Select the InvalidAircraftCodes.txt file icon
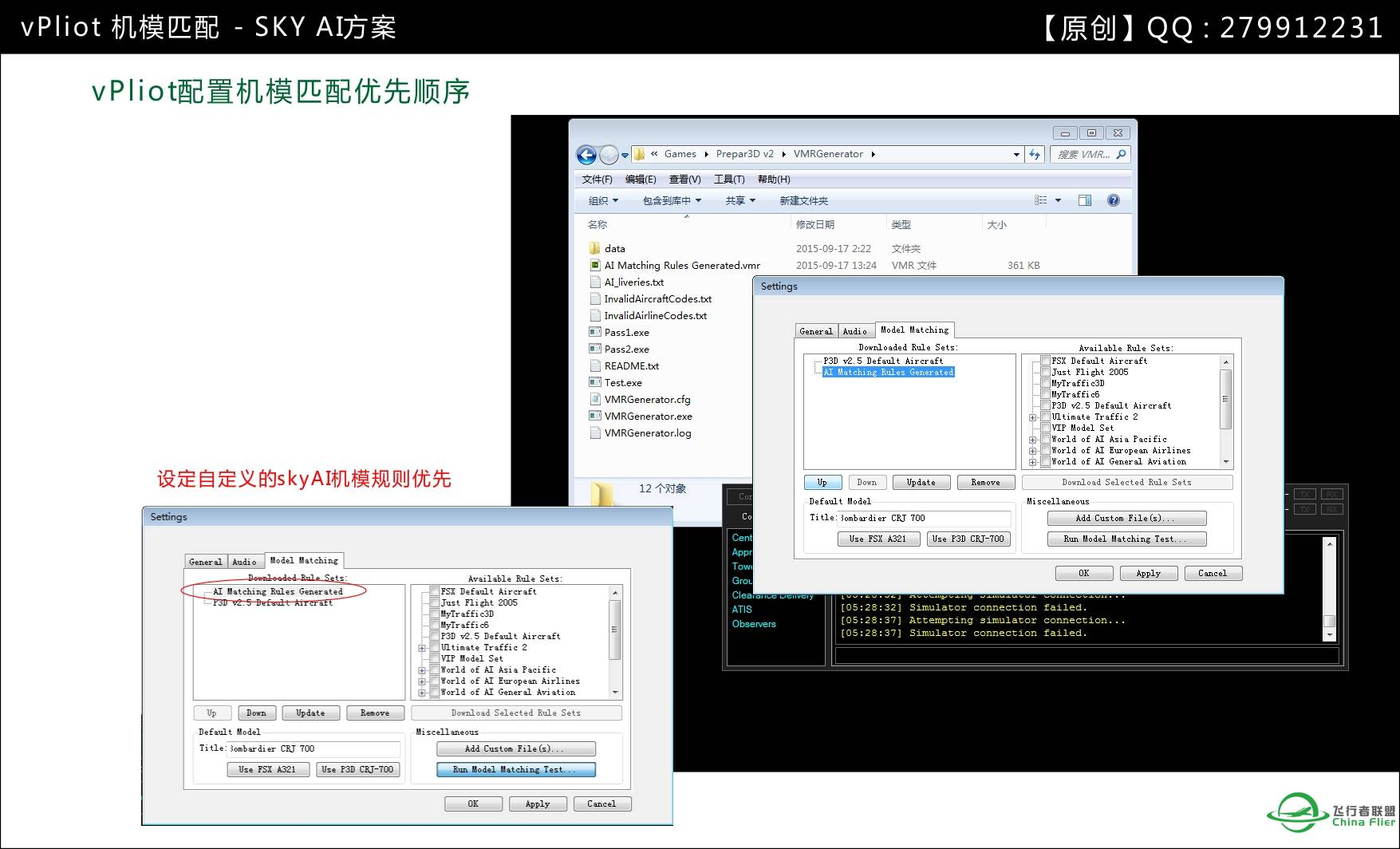This screenshot has width=1400, height=849. [594, 298]
